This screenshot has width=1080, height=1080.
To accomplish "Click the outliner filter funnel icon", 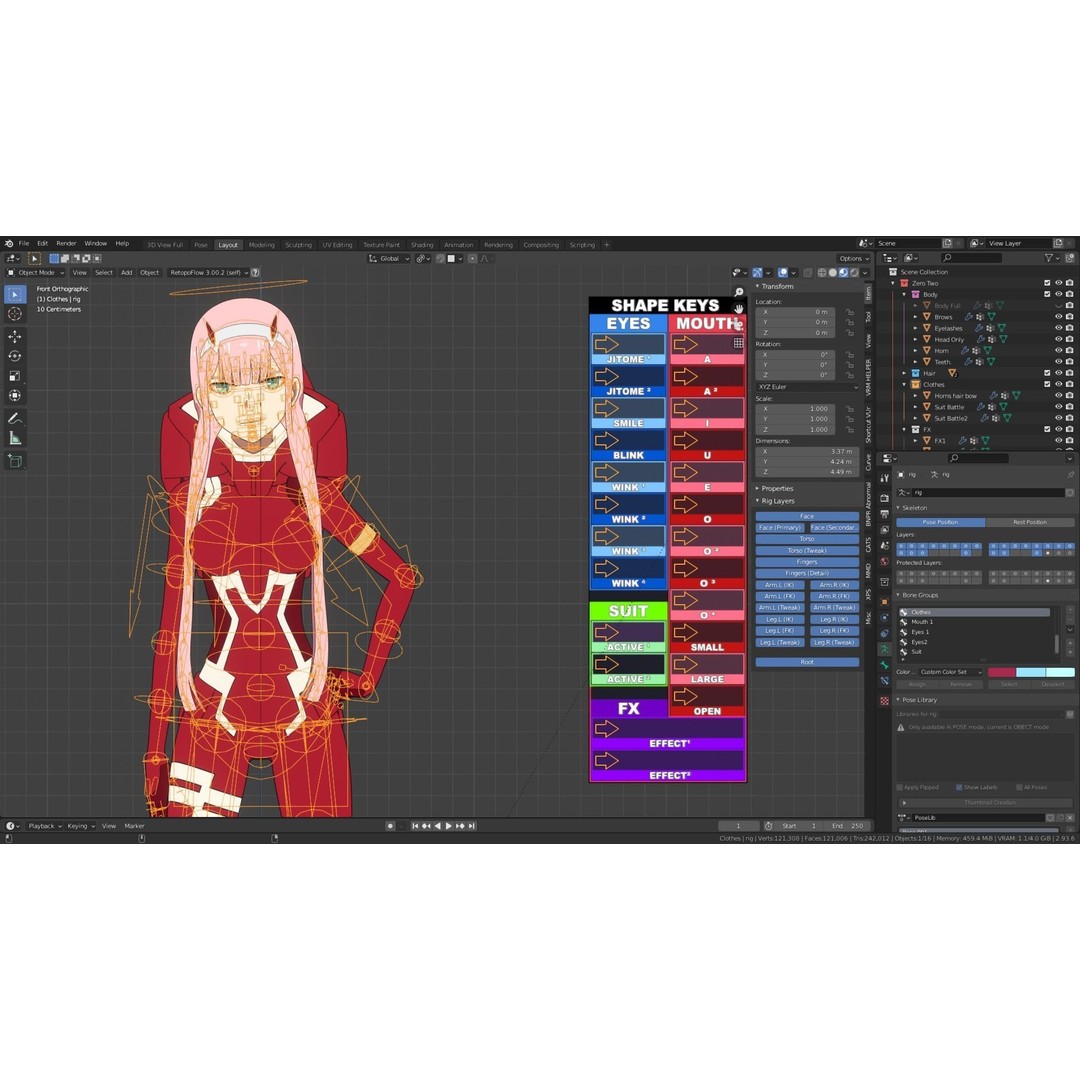I will tap(1049, 258).
